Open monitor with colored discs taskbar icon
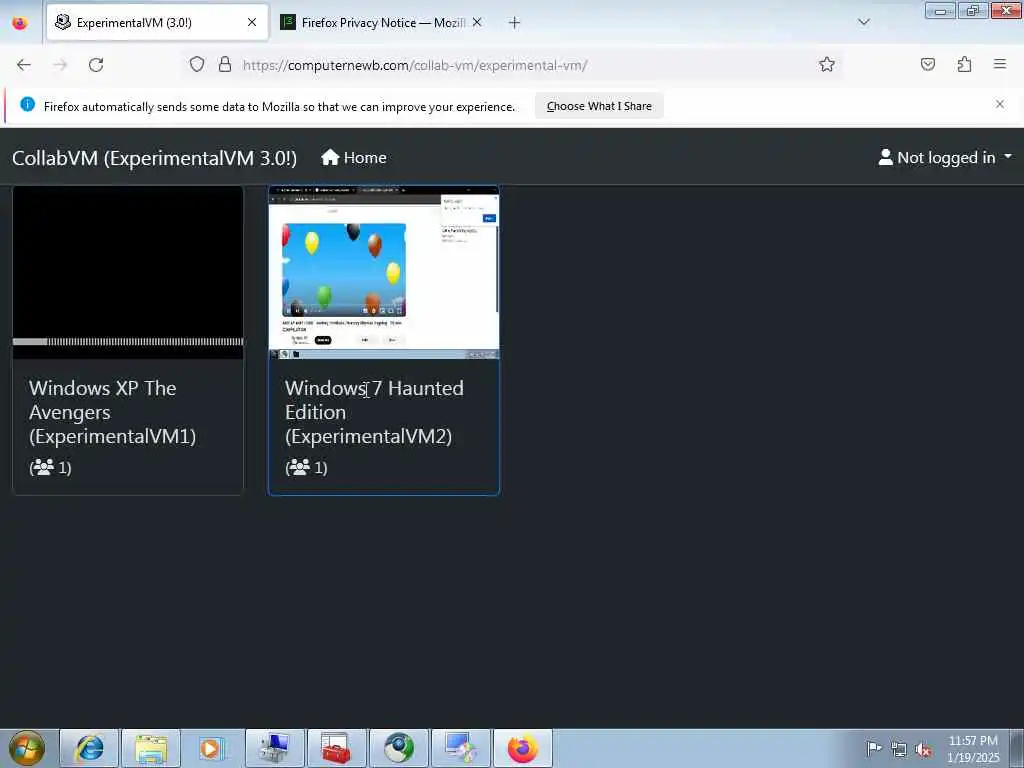The height and width of the screenshot is (768, 1024). pyautogui.click(x=460, y=748)
